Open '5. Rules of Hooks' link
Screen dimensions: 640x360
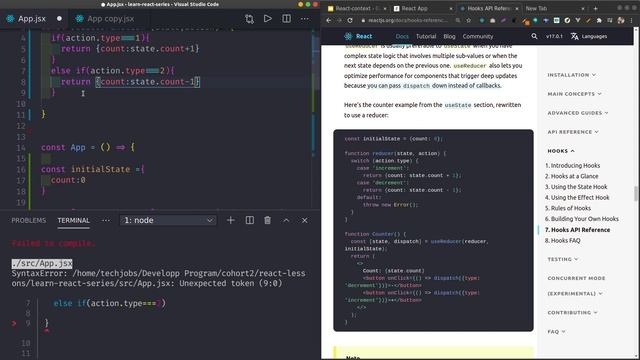point(568,208)
